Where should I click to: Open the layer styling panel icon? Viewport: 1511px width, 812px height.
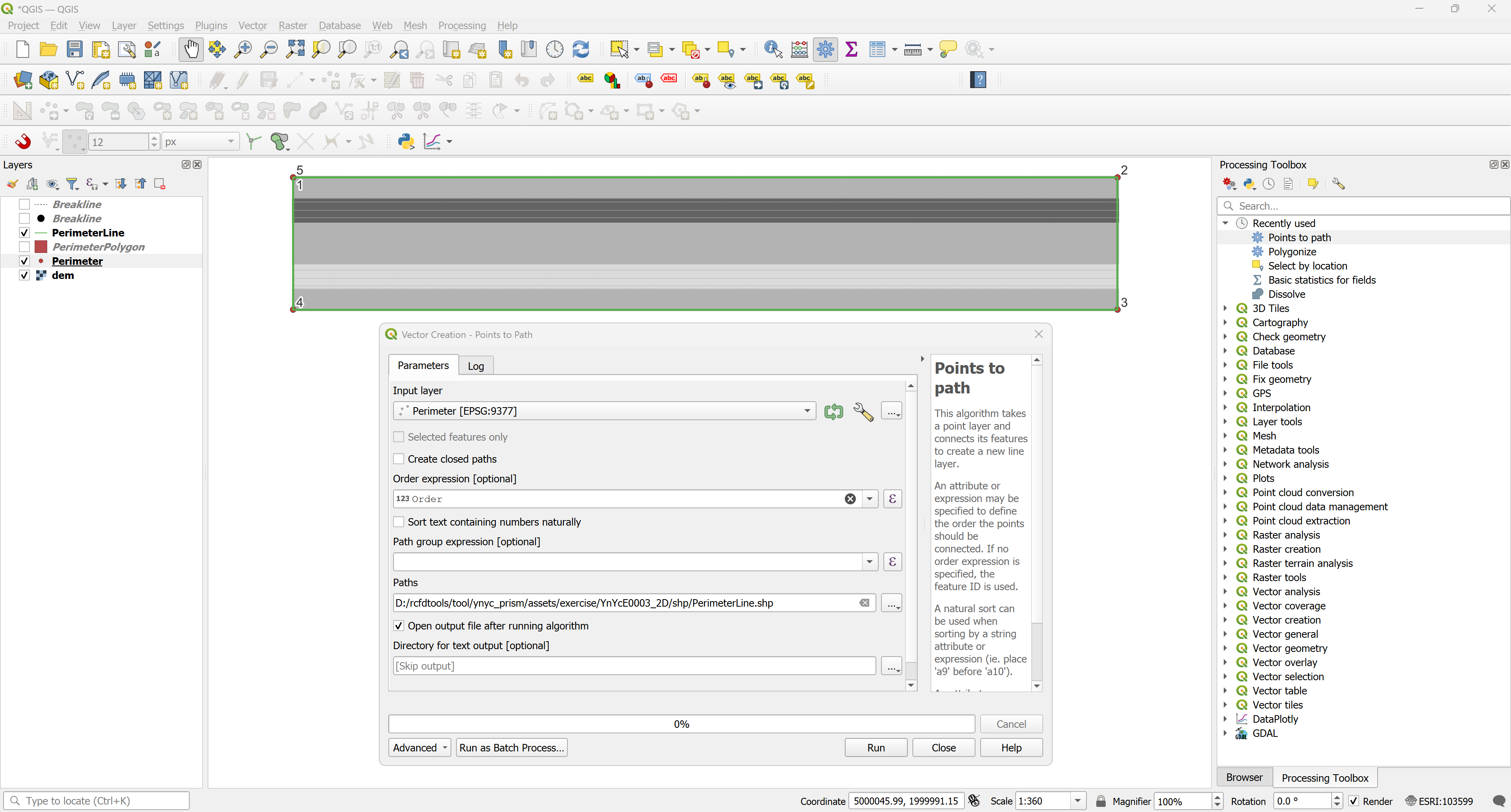pos(12,184)
